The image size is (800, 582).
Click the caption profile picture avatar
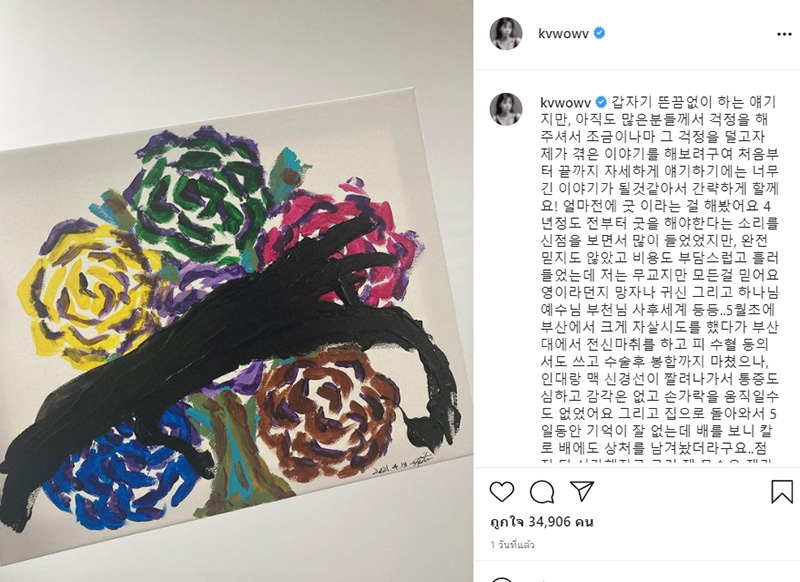(506, 109)
